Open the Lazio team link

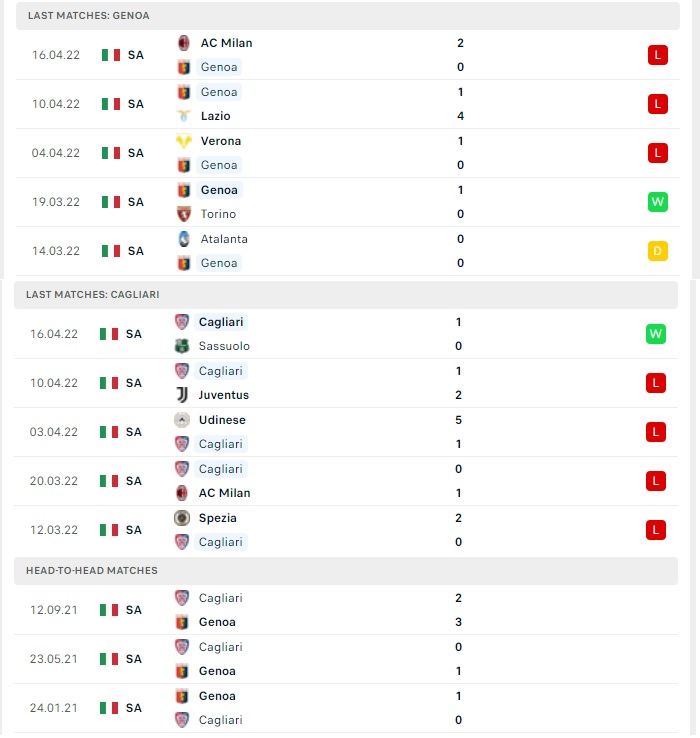click(216, 116)
